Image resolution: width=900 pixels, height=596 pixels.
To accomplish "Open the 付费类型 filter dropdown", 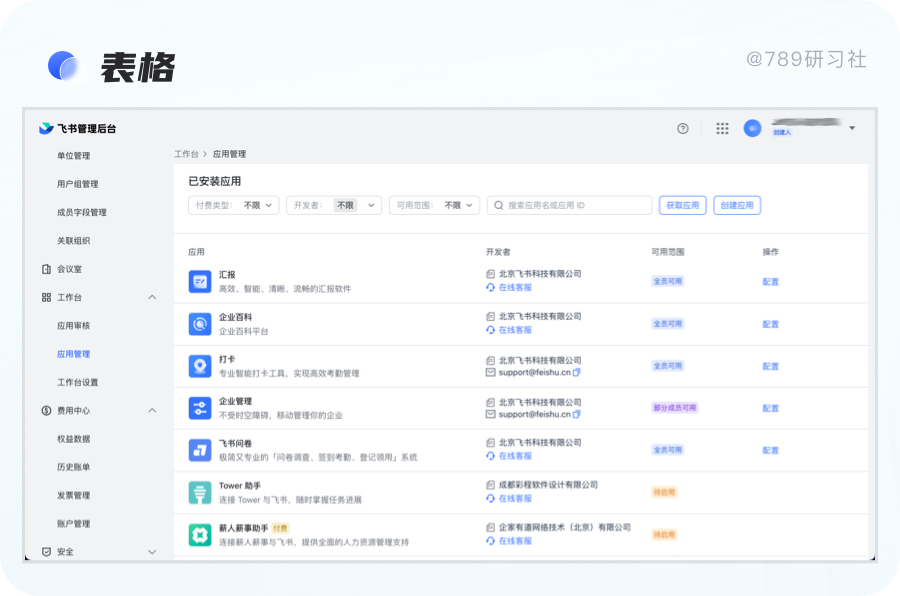I will coord(234,205).
